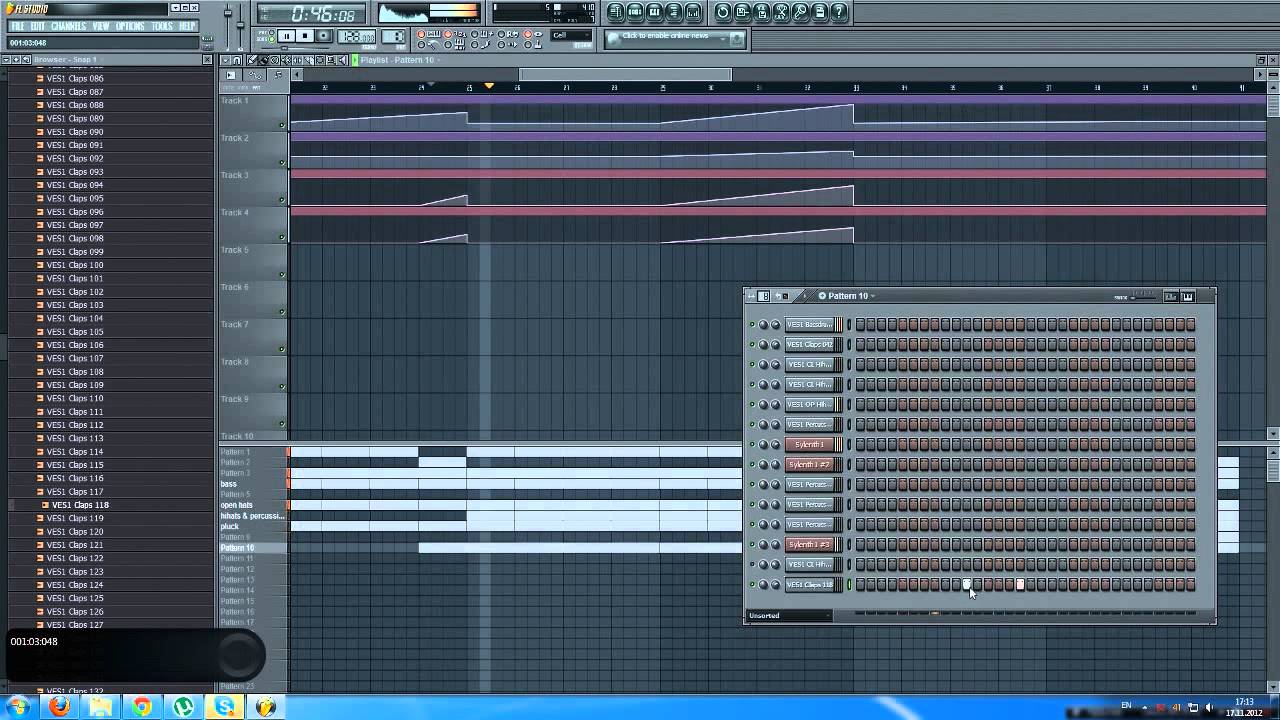Image resolution: width=1280 pixels, height=720 pixels.
Task: Open the Pattern 10 selector dropdown
Action: point(846,296)
